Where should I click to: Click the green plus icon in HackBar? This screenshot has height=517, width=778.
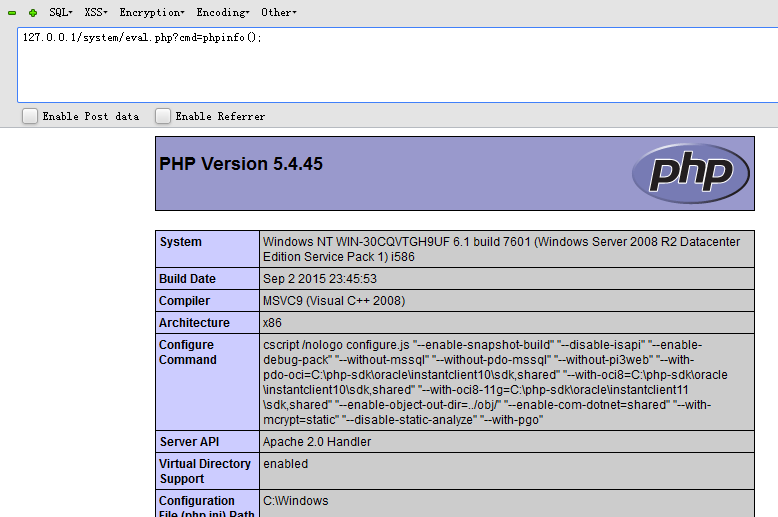(33, 13)
